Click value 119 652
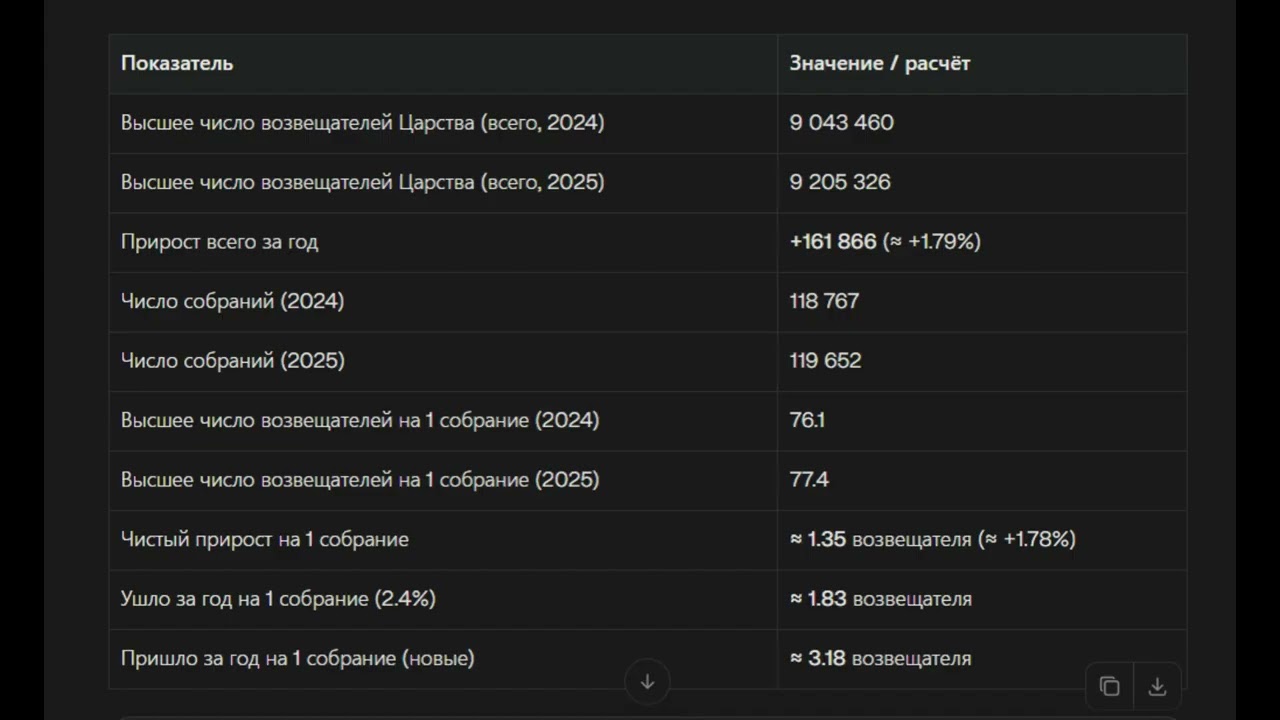The height and width of the screenshot is (720, 1280). click(825, 361)
